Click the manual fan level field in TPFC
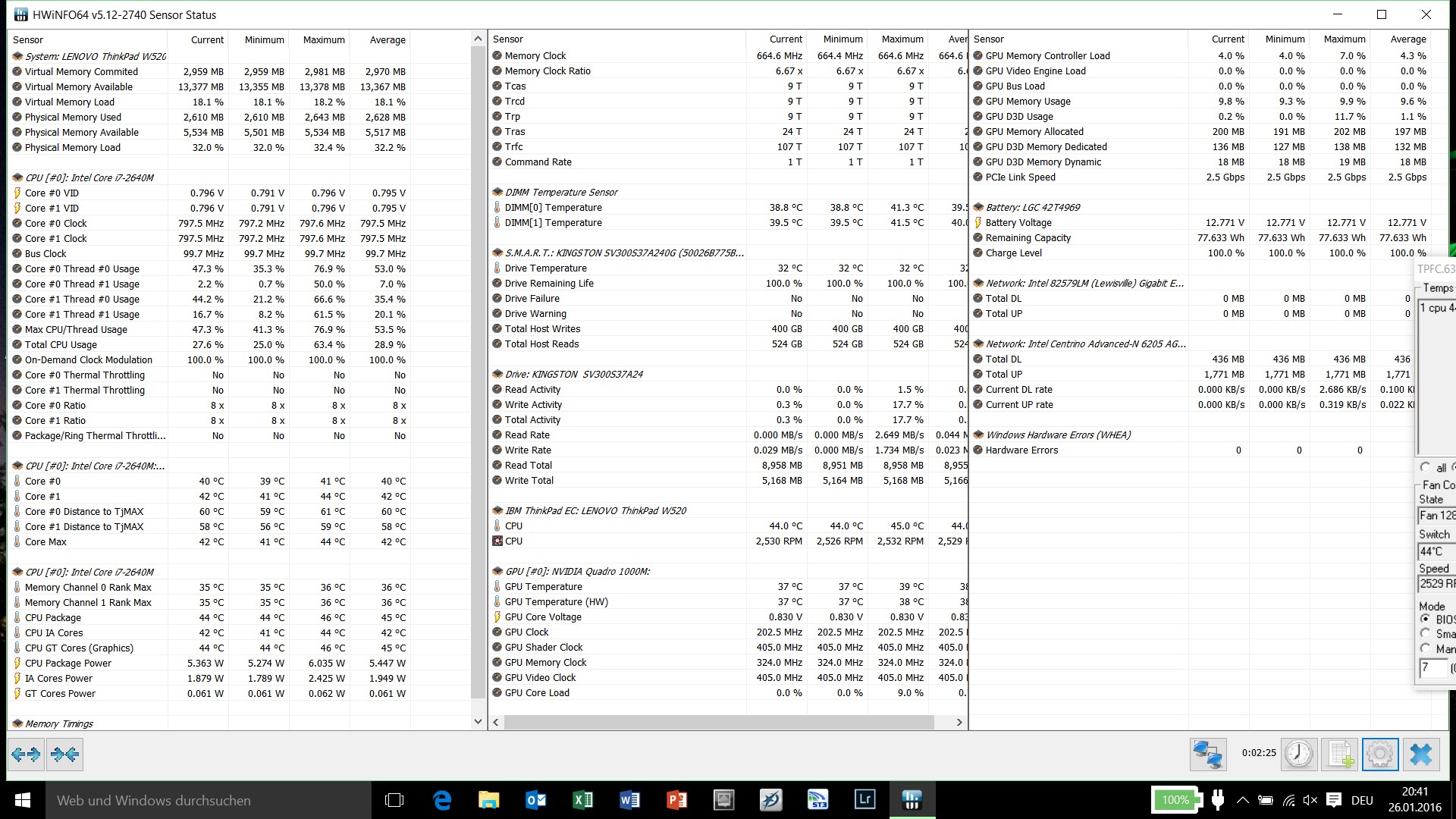This screenshot has width=1456, height=819. pos(1433,668)
